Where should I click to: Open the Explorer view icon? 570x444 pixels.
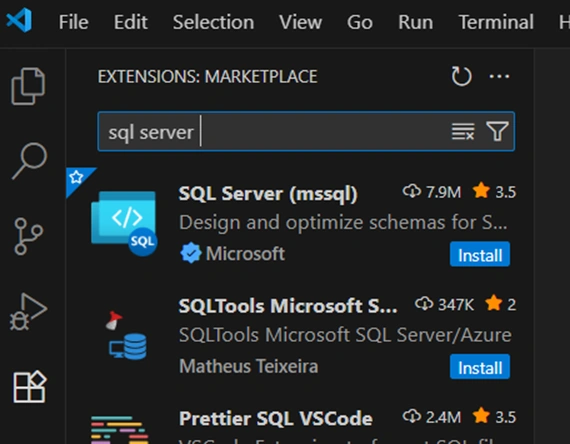point(28,86)
